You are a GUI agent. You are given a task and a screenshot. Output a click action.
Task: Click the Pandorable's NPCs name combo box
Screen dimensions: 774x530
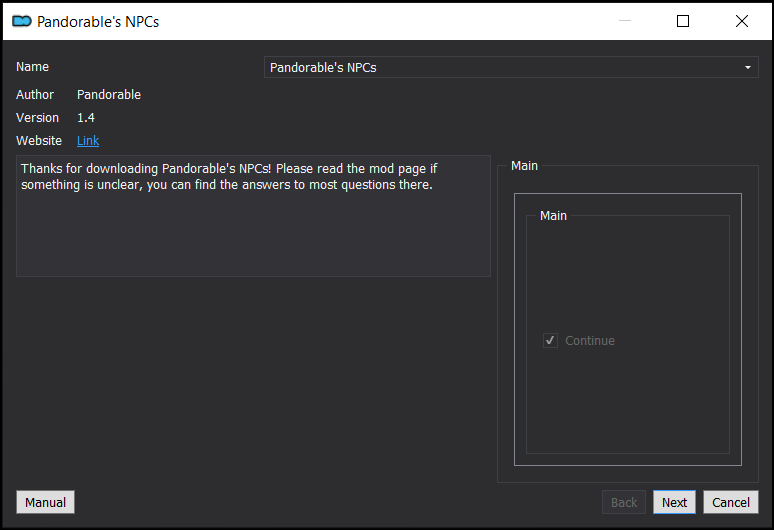[x=511, y=67]
